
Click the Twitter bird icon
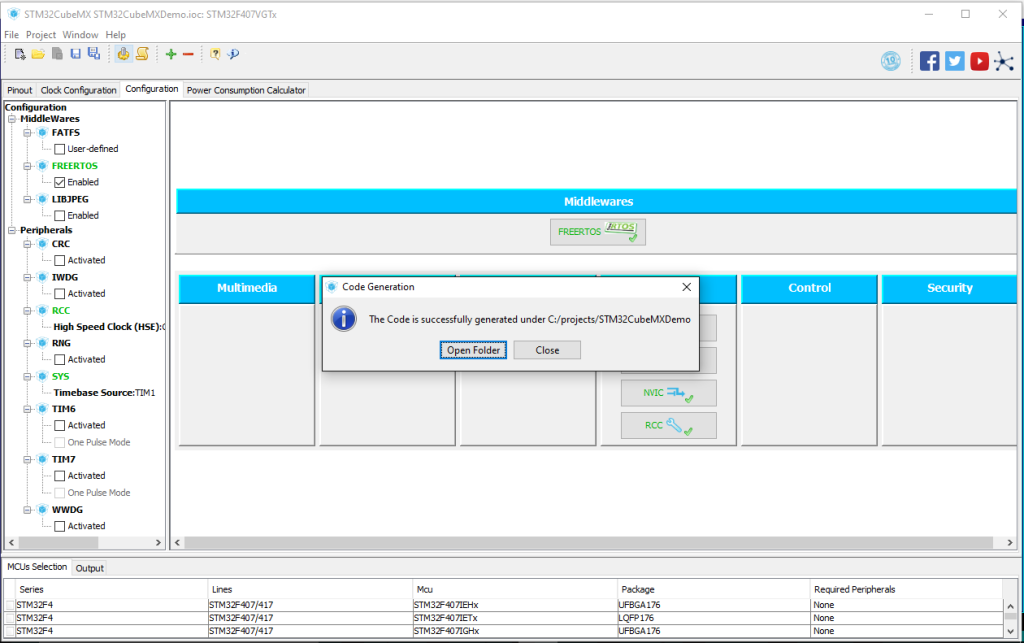pos(955,60)
